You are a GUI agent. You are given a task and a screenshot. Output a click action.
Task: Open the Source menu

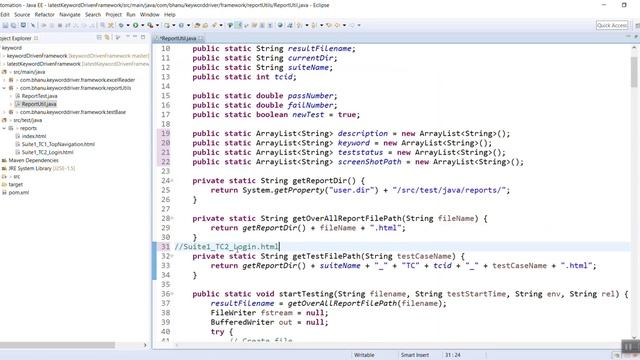pyautogui.click(x=22, y=14)
